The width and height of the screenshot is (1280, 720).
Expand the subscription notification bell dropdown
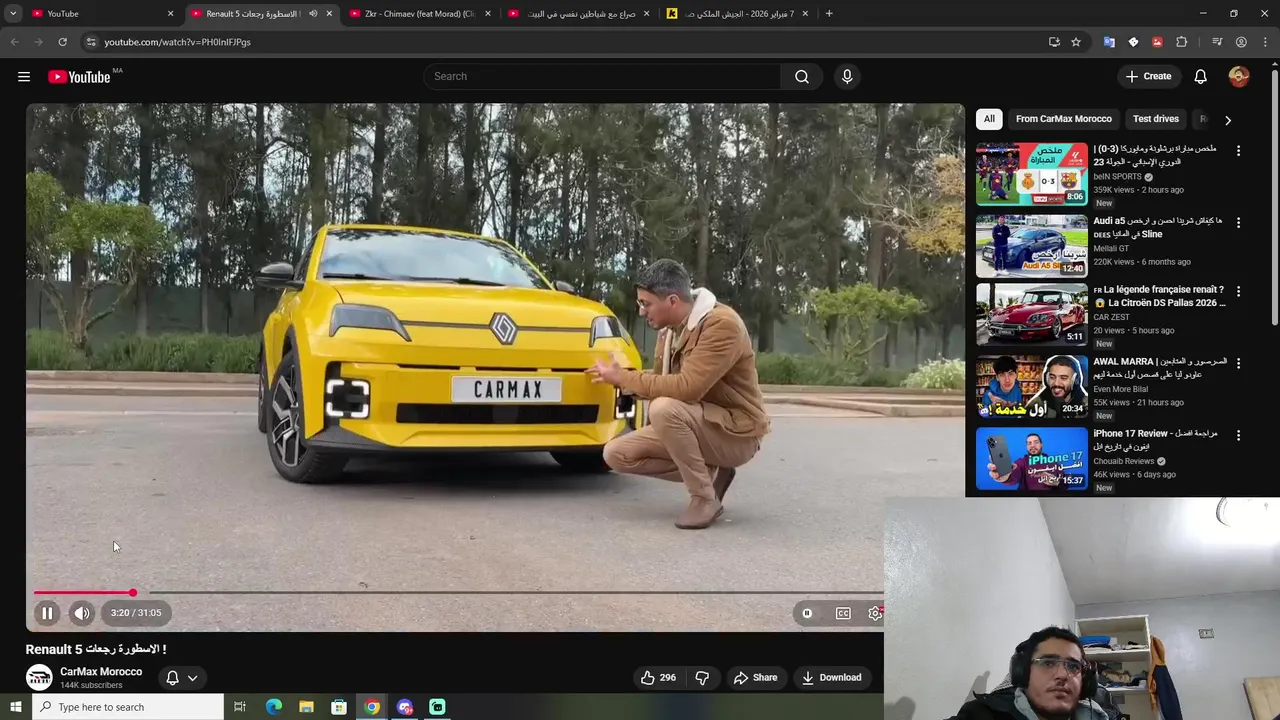tap(182, 677)
